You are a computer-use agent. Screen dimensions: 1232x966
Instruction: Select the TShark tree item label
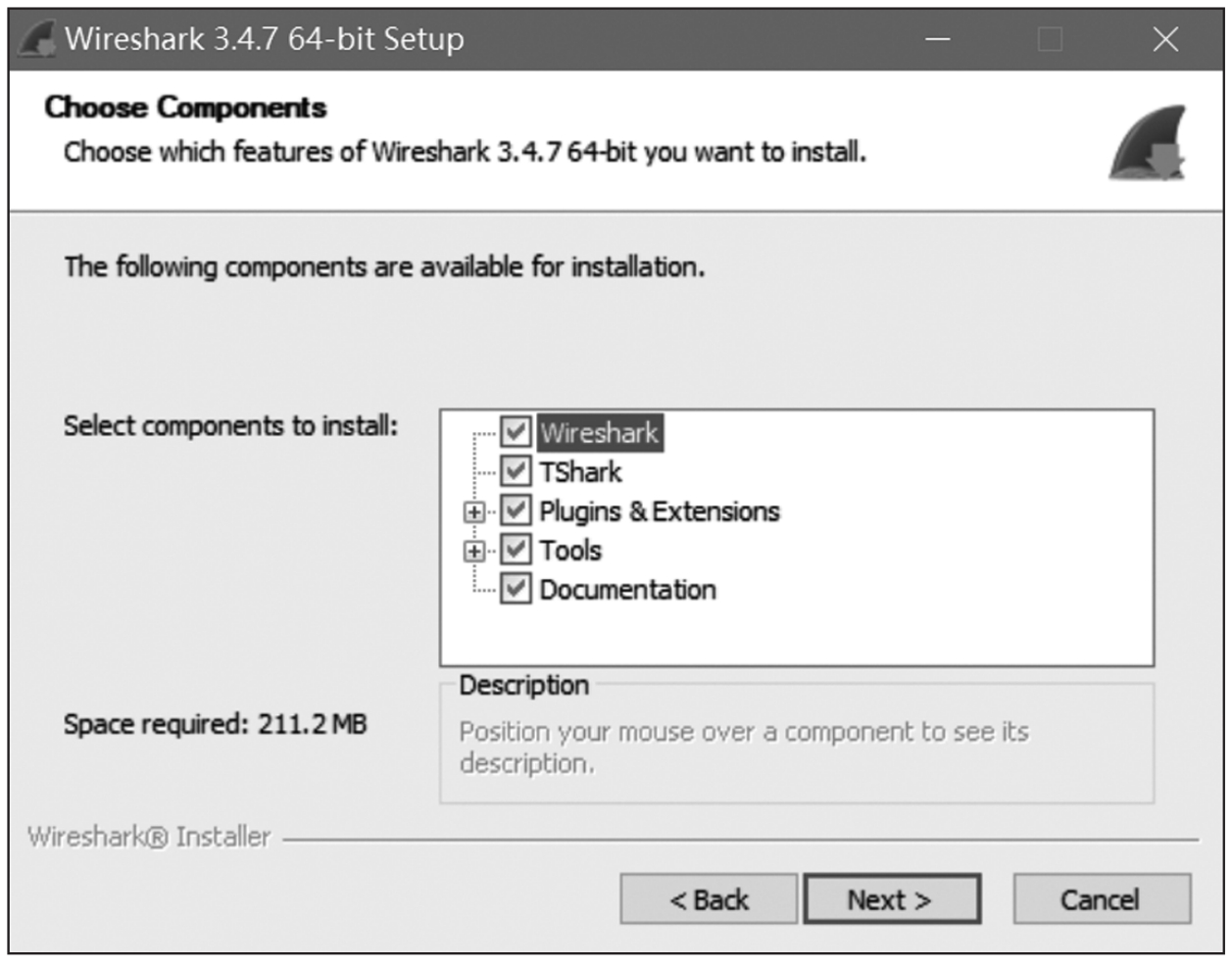pyautogui.click(x=580, y=472)
